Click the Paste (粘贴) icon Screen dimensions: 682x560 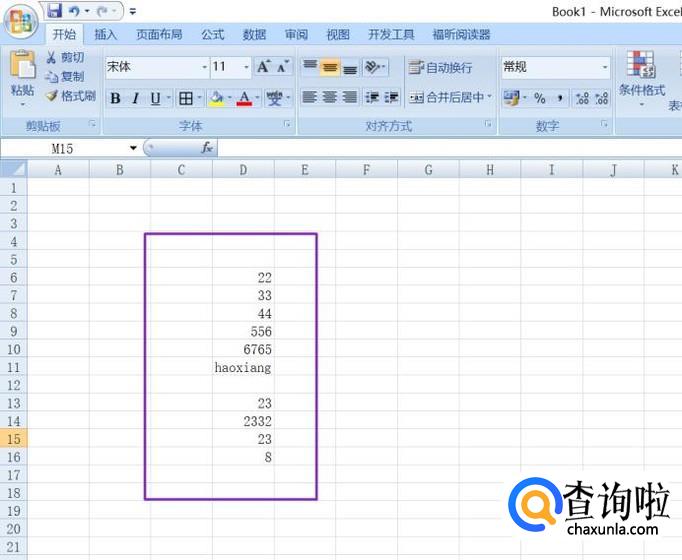(22, 65)
